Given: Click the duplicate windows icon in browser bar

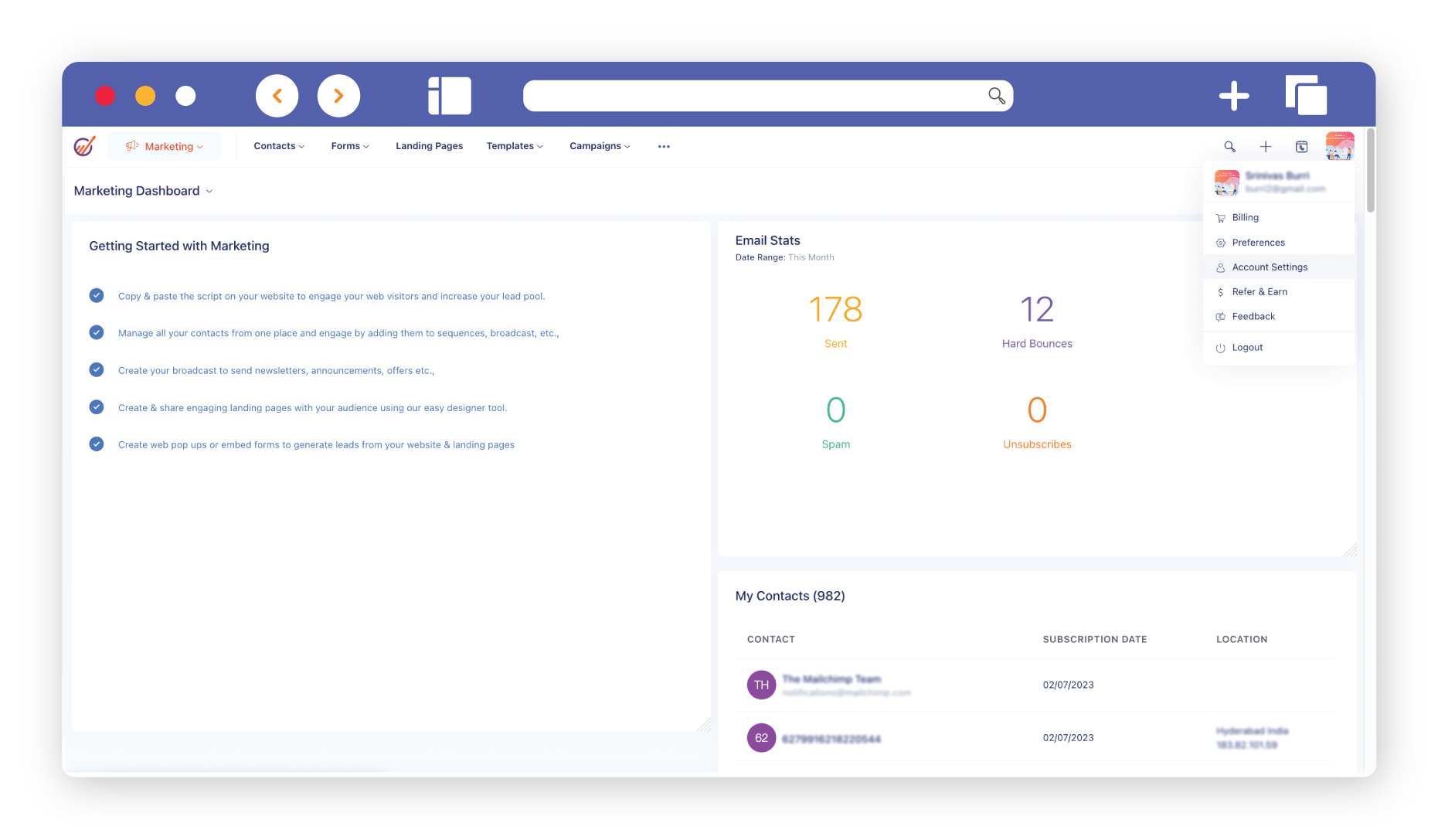Looking at the screenshot, I should coord(1306,96).
